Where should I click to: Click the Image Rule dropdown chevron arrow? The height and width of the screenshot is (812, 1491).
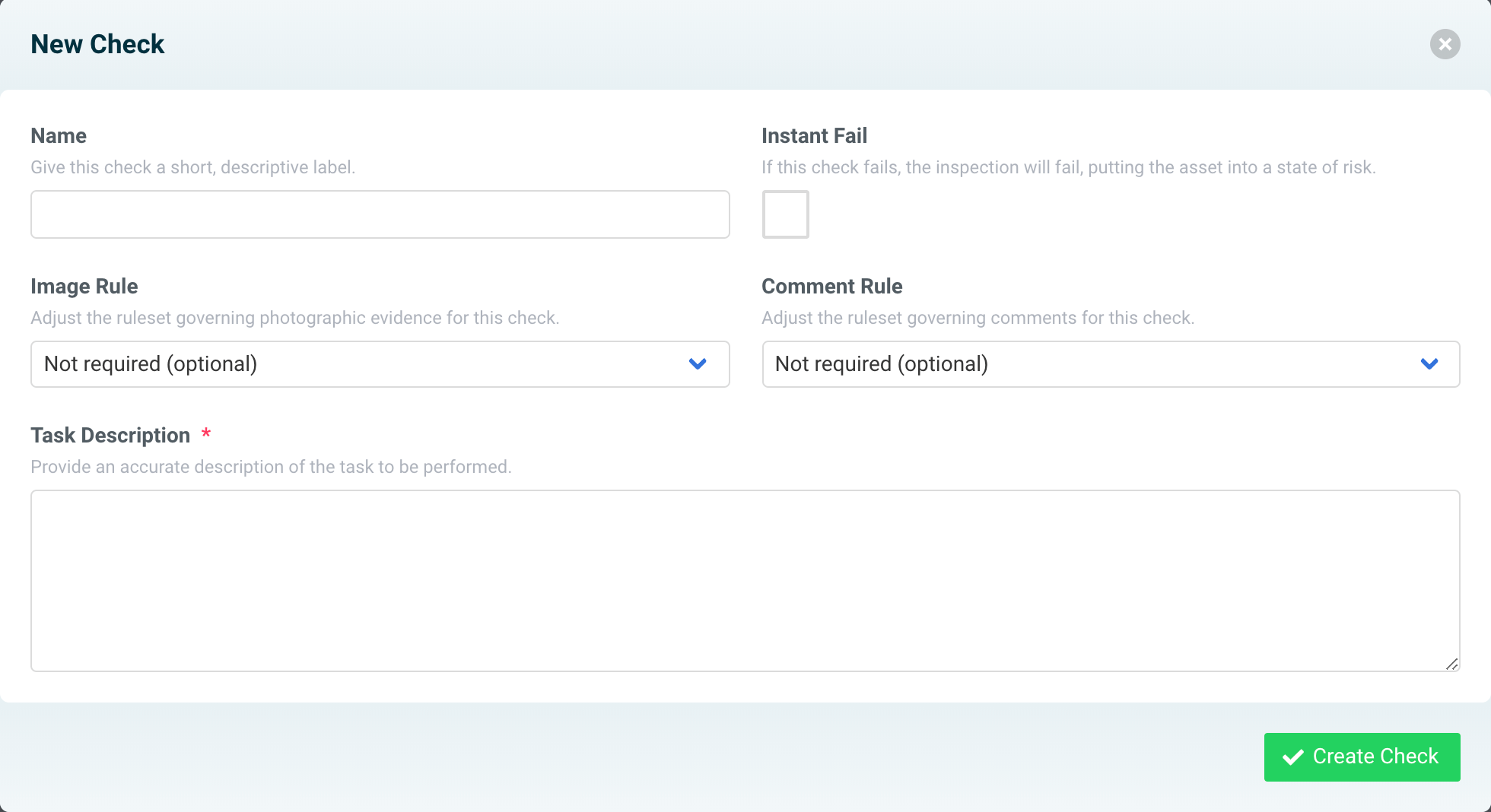[698, 364]
